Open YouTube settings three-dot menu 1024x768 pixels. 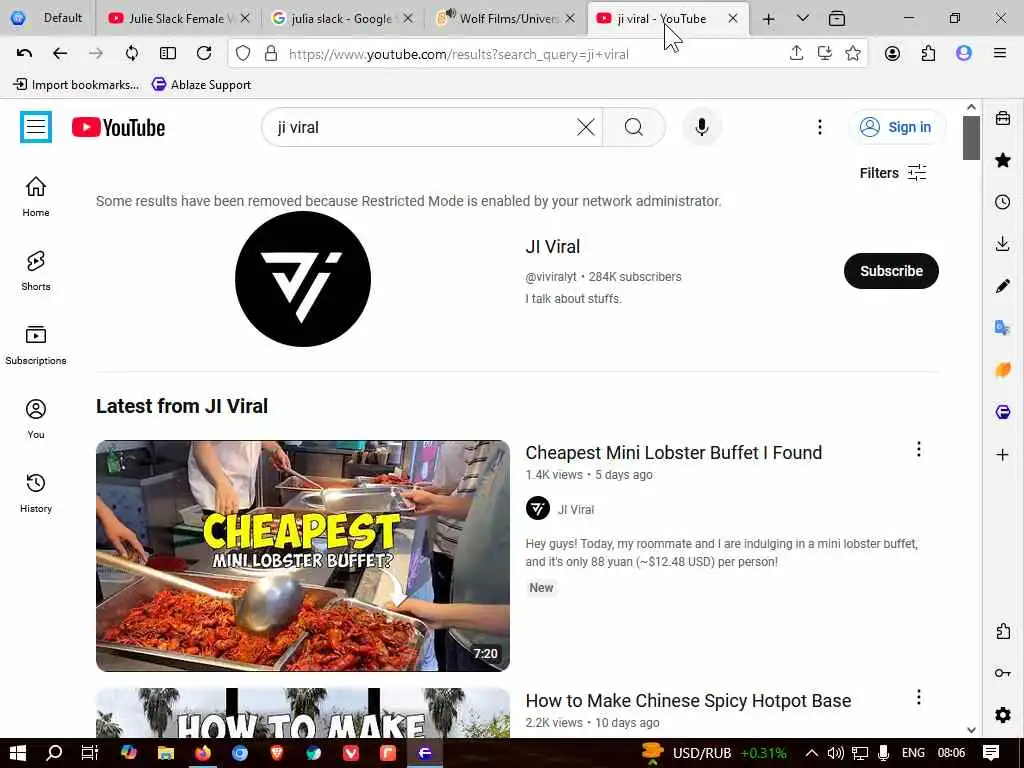coord(820,127)
